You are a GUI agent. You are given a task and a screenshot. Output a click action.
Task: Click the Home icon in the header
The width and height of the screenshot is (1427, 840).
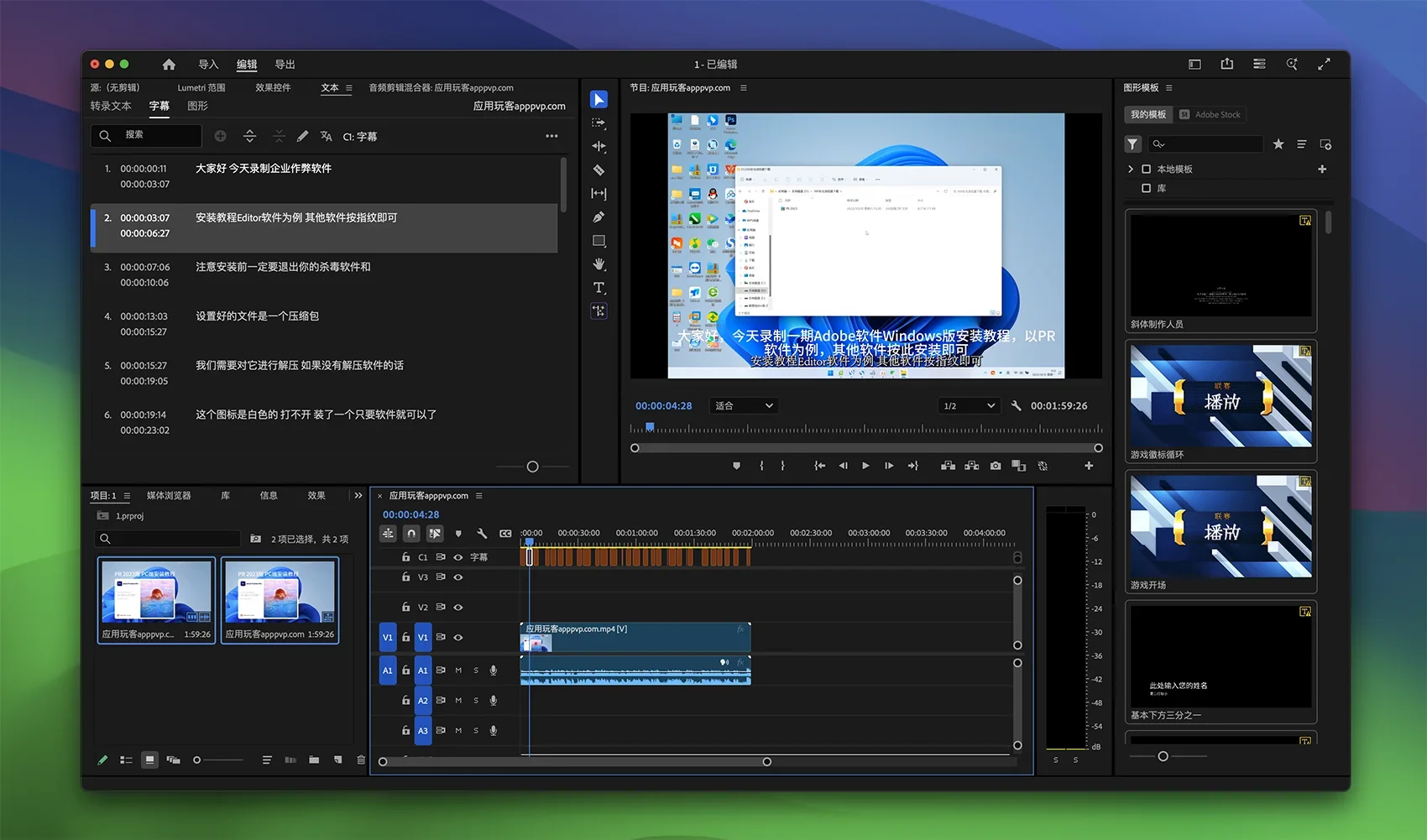[x=169, y=65]
